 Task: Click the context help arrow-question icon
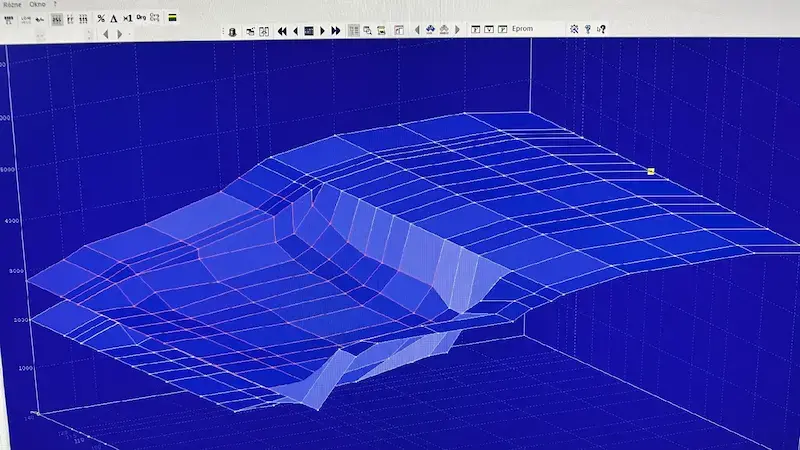[601, 29]
